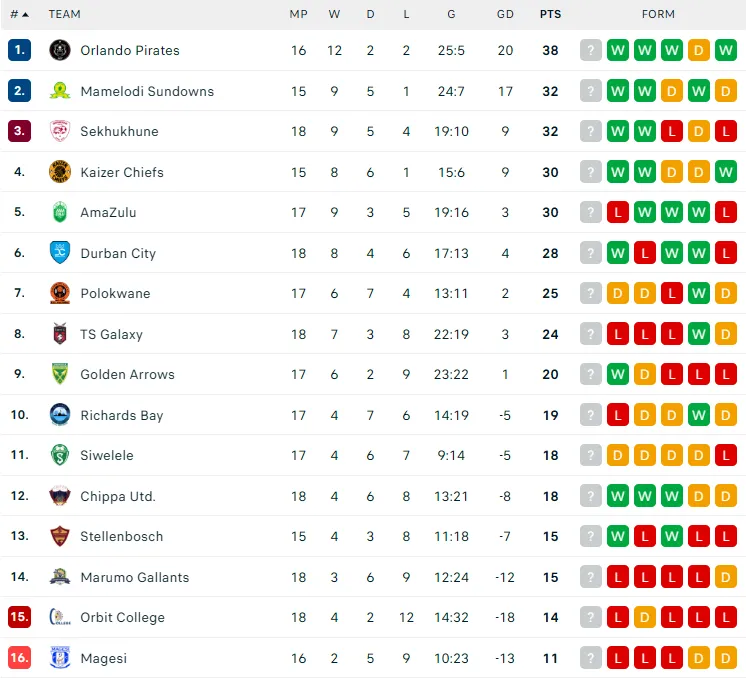Click the TS Galaxy team badge
The image size is (746, 678).
pos(60,334)
